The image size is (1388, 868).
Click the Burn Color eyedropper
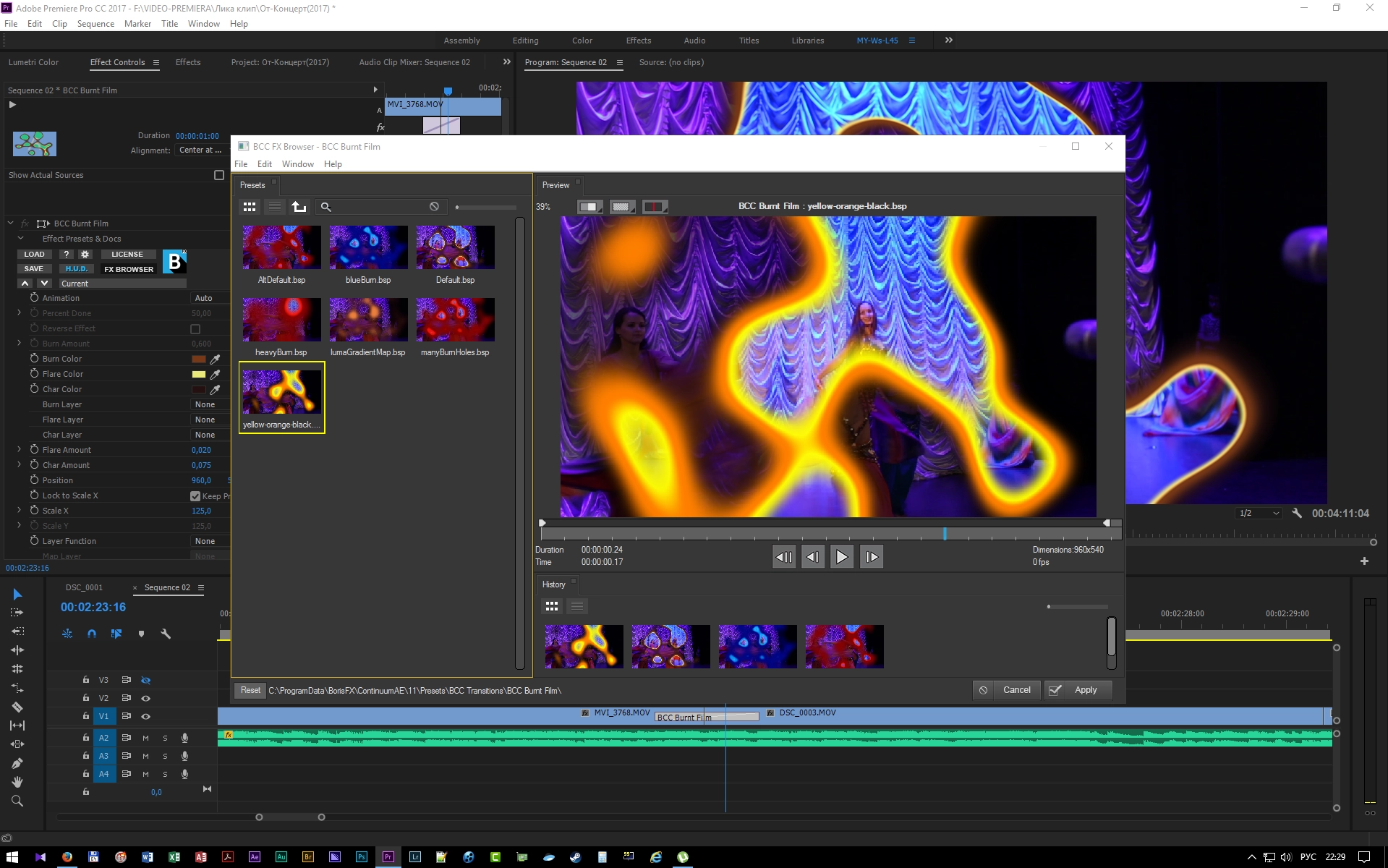click(215, 359)
